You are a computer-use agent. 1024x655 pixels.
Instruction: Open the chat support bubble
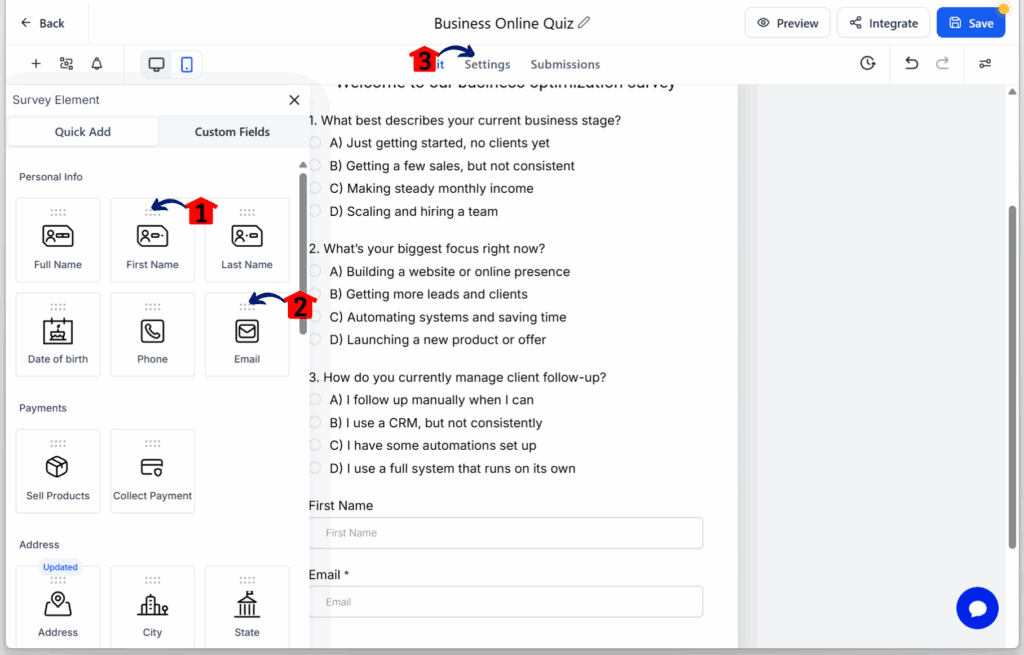977,608
